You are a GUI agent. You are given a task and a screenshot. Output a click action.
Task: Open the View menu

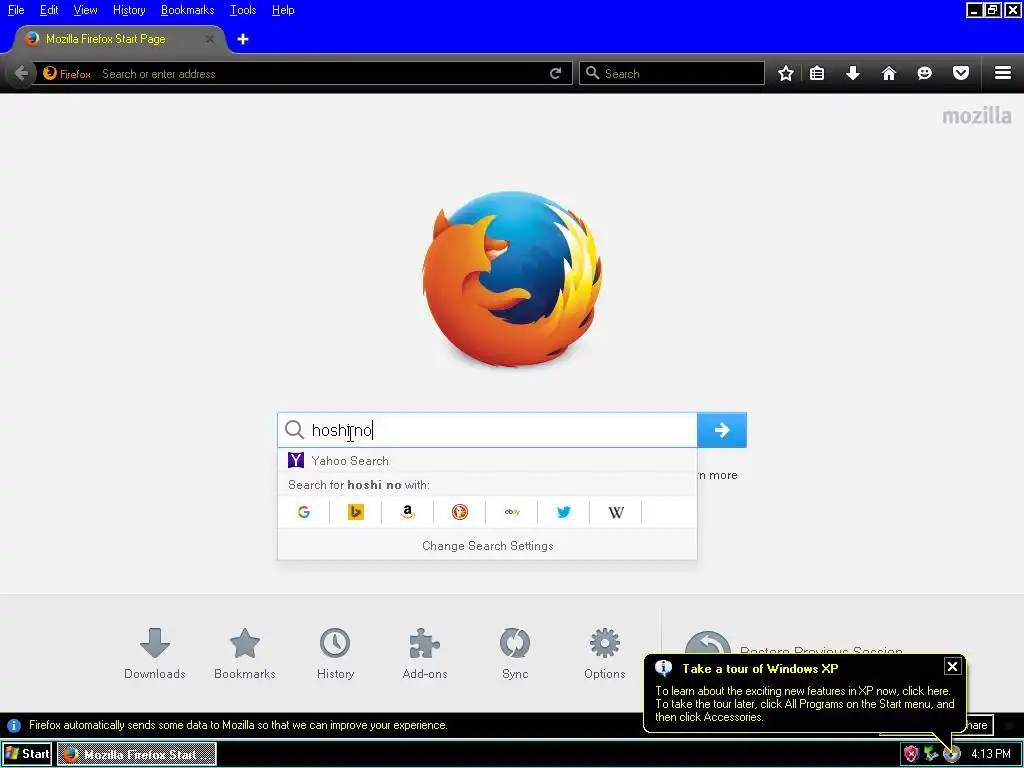[x=85, y=10]
